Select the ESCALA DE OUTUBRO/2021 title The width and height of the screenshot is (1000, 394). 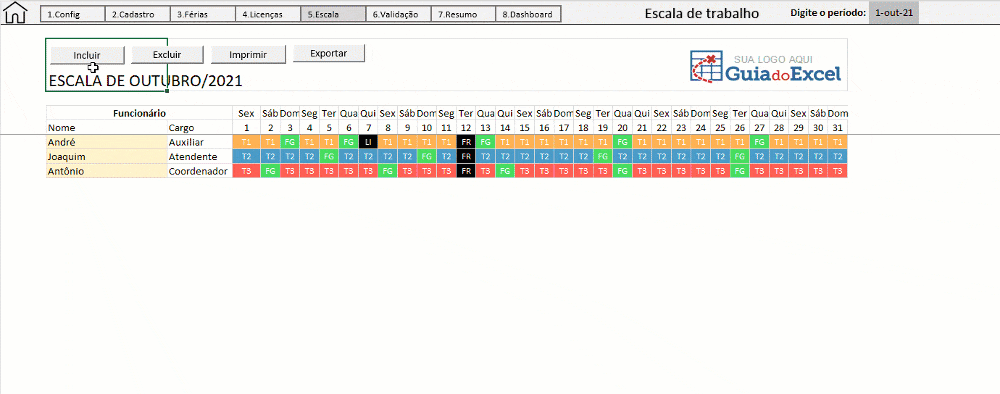[x=145, y=81]
